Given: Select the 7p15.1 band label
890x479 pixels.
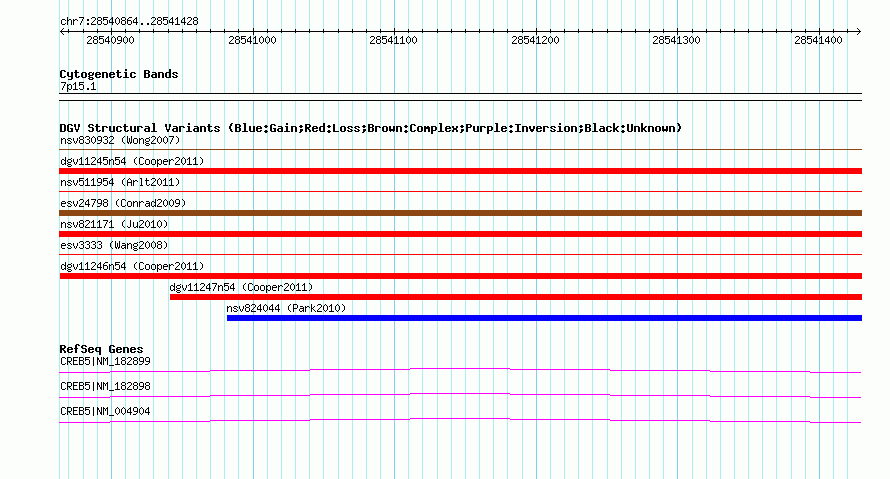Looking at the screenshot, I should pos(78,87).
